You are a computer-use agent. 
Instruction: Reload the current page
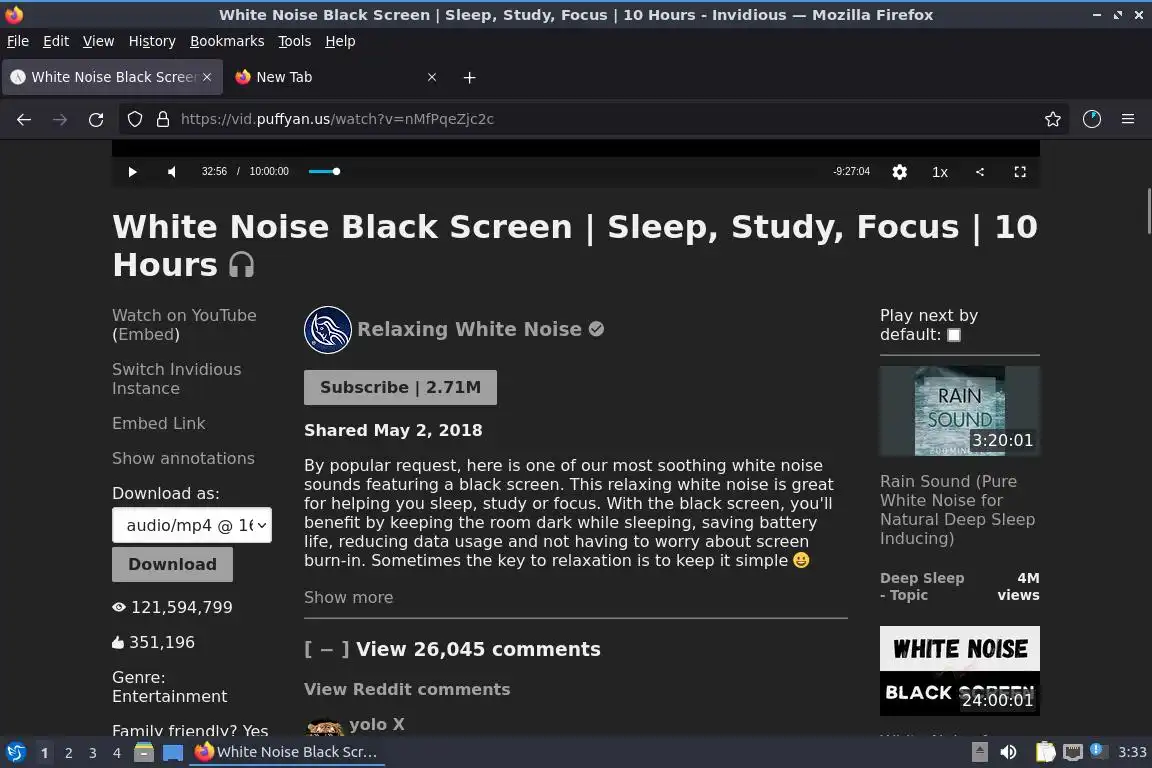click(x=96, y=119)
